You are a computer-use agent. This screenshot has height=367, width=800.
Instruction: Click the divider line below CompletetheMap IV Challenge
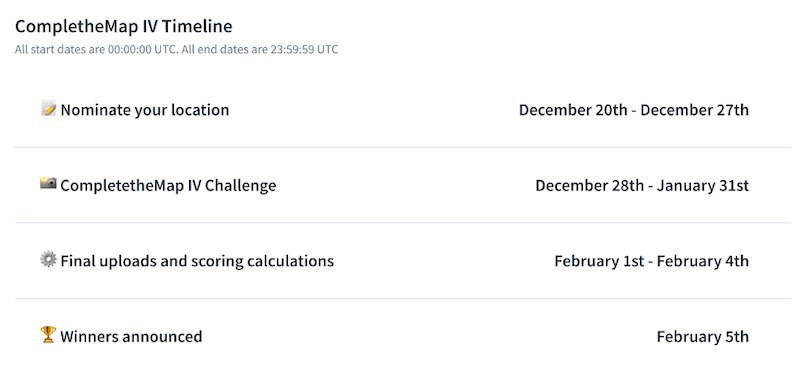[403, 223]
